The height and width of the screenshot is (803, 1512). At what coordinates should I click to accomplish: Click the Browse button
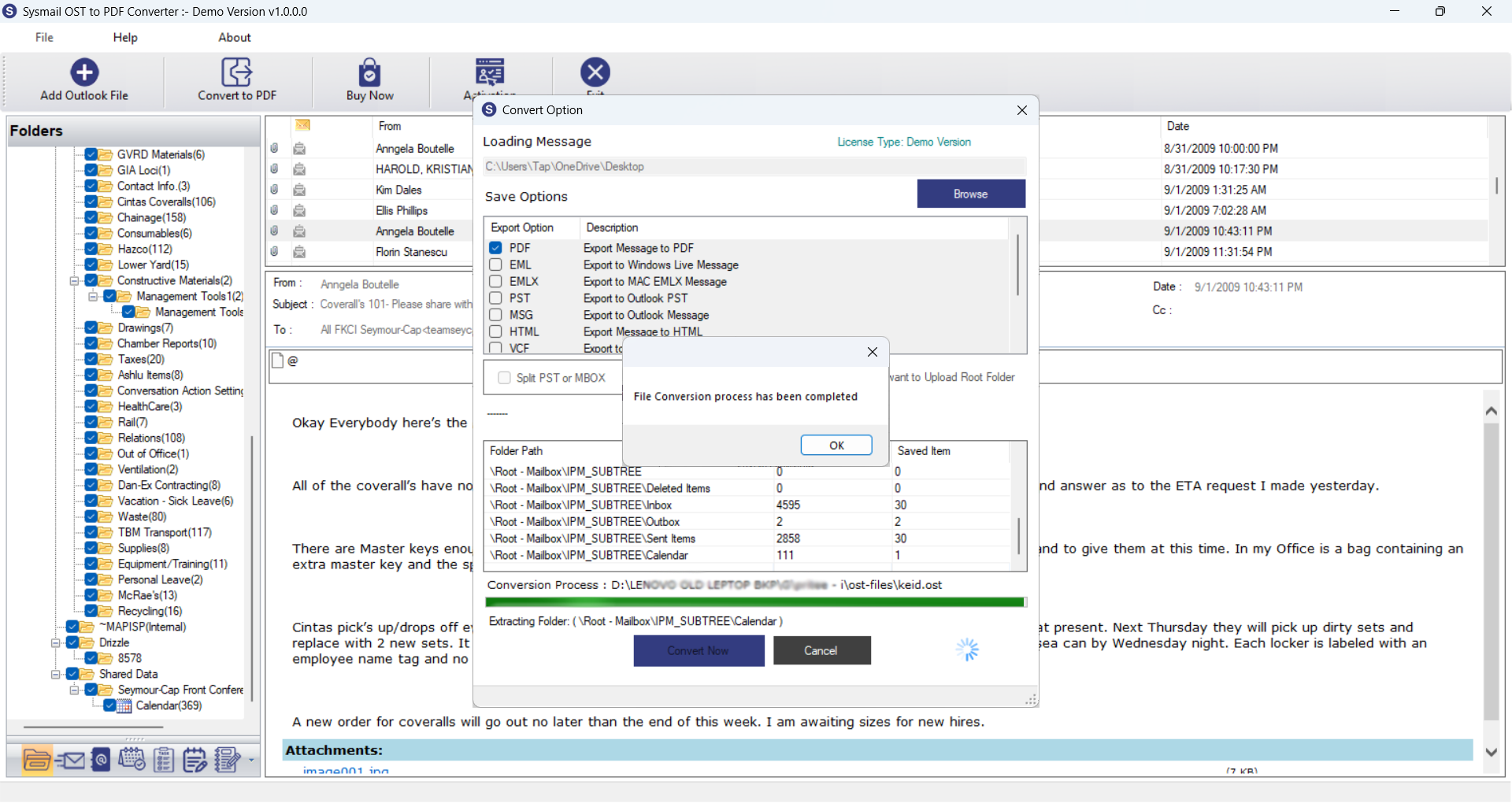pyautogui.click(x=971, y=194)
